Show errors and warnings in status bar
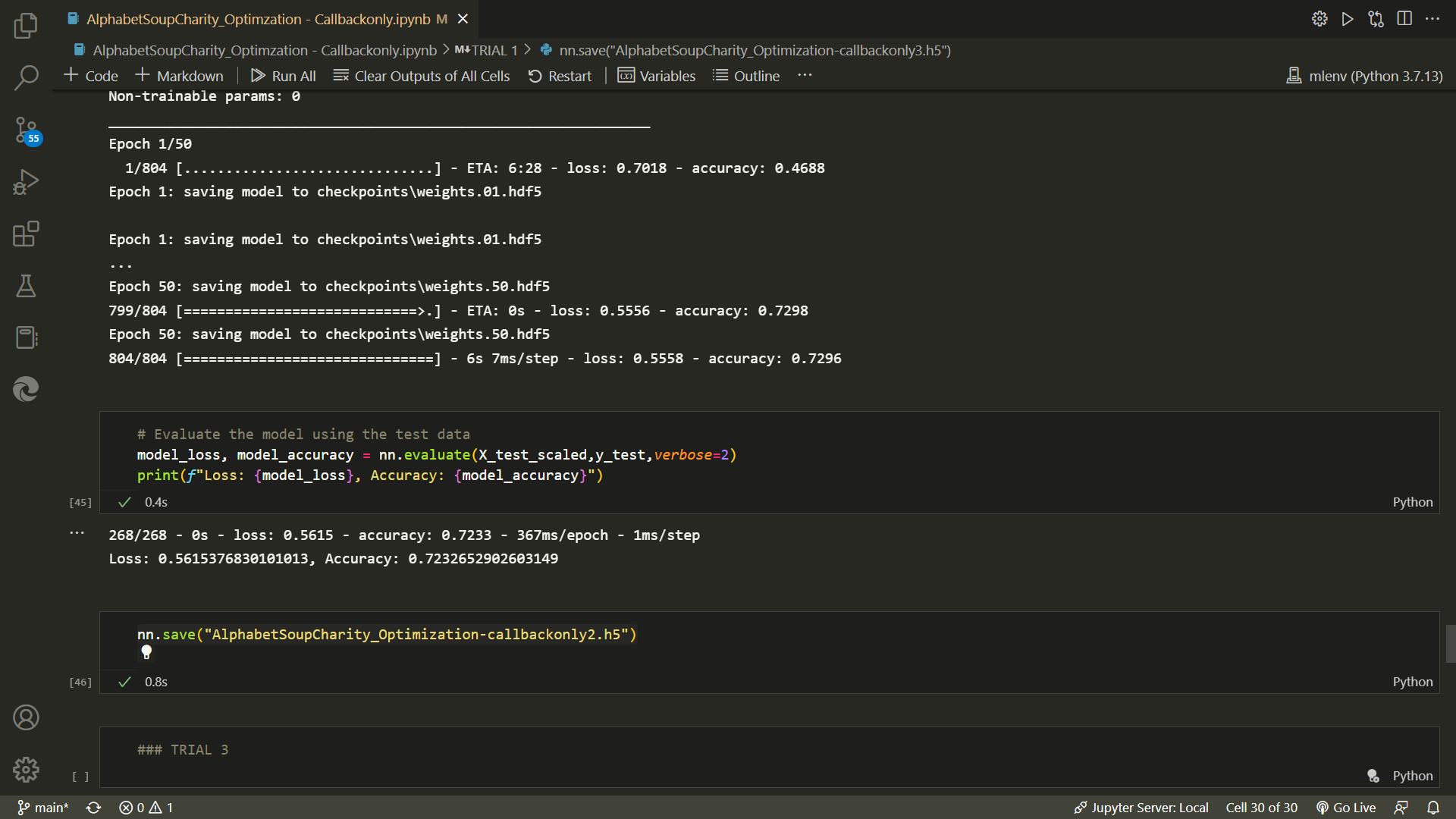This screenshot has height=819, width=1456. [146, 808]
